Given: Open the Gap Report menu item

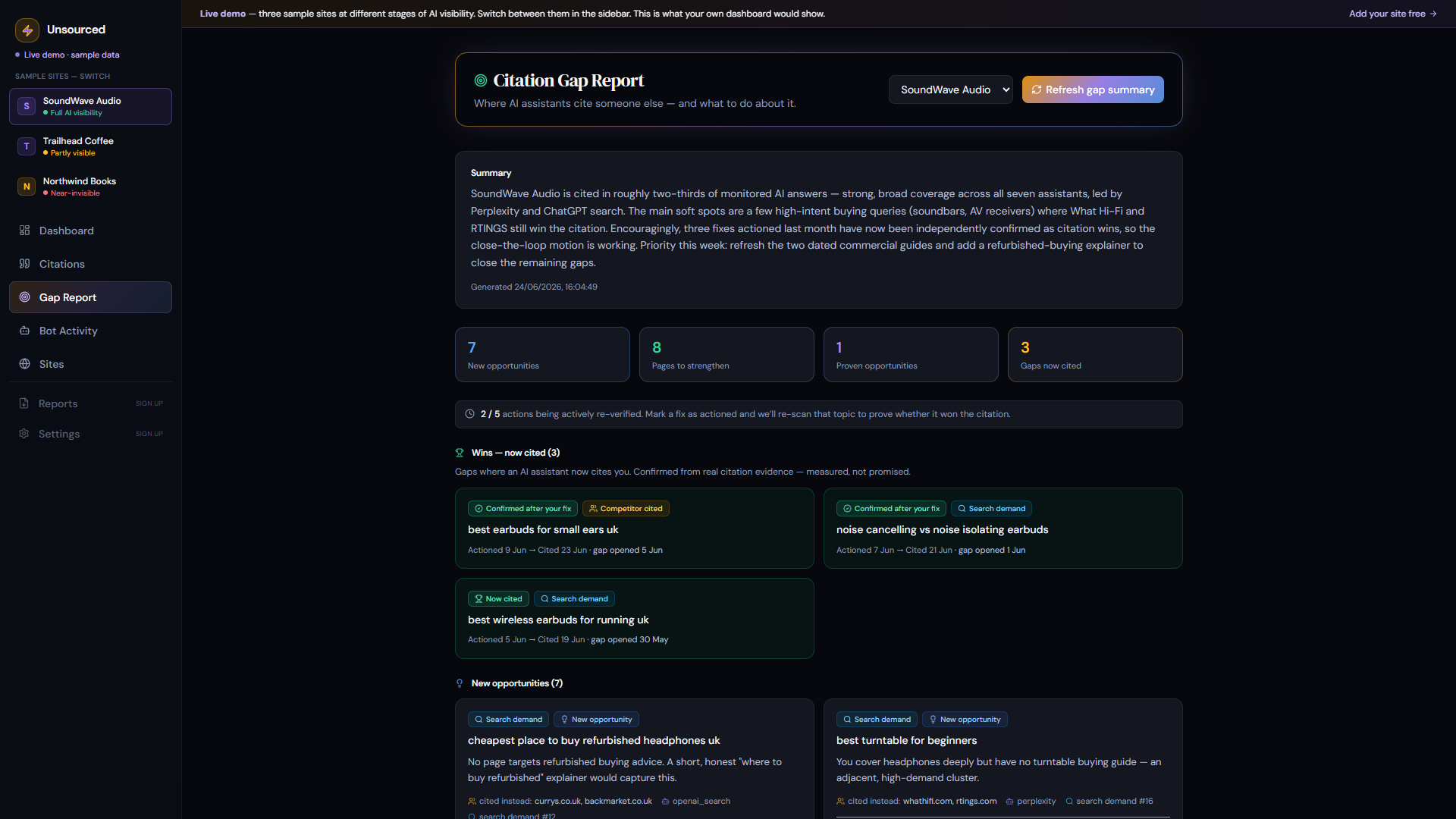Looking at the screenshot, I should [x=90, y=297].
